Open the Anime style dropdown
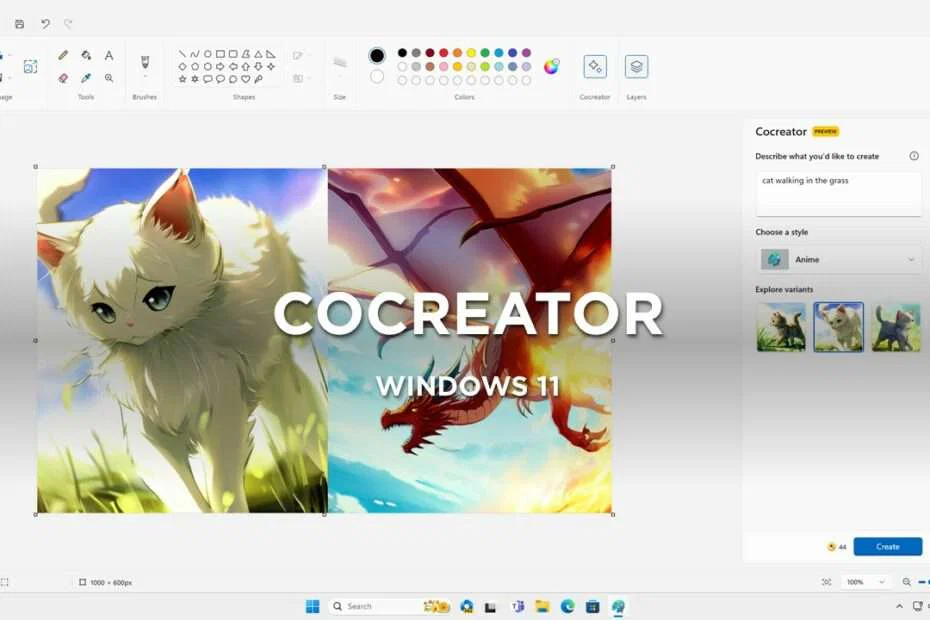The width and height of the screenshot is (930, 620). click(838, 258)
